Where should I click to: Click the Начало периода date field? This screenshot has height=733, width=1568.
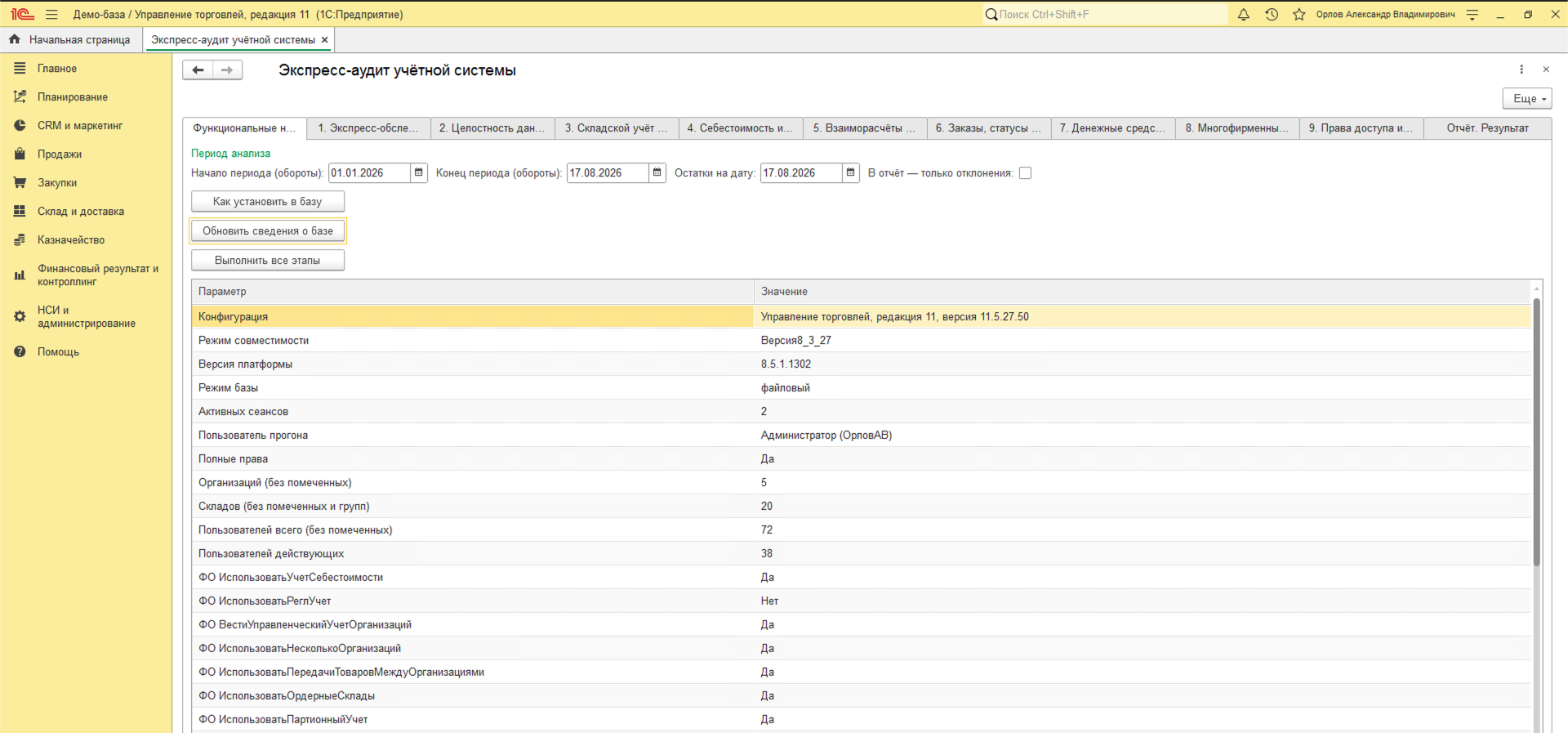370,173
